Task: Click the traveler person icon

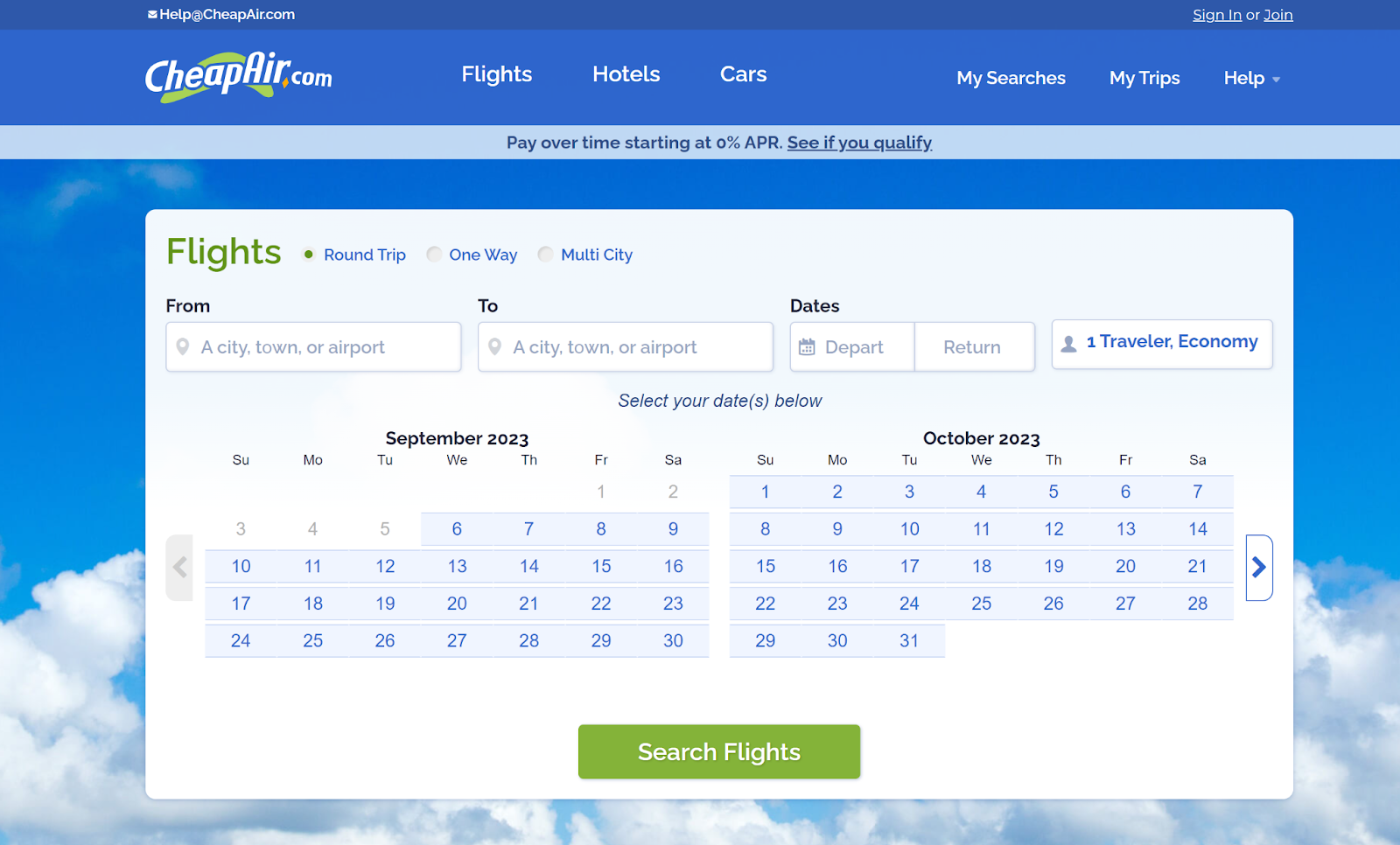Action: click(1068, 344)
